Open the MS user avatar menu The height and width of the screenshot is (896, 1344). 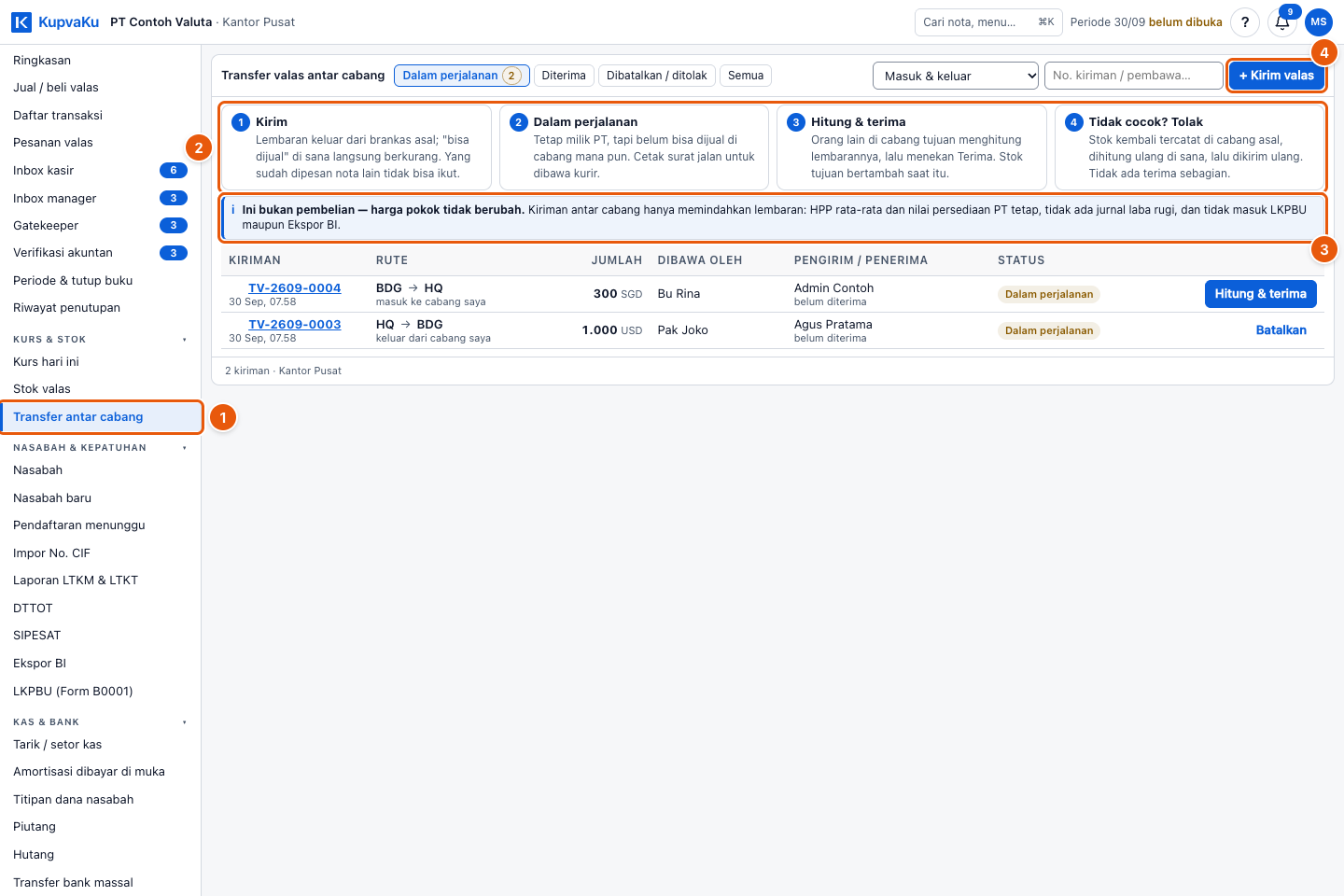click(1319, 22)
